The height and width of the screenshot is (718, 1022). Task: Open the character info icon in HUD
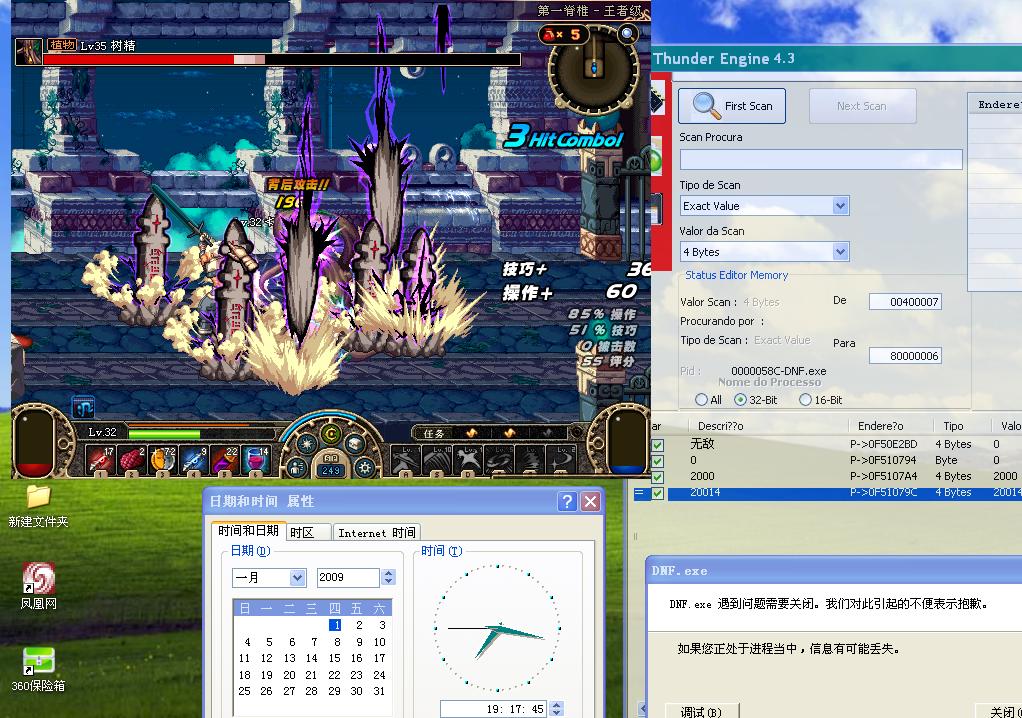coord(297,467)
